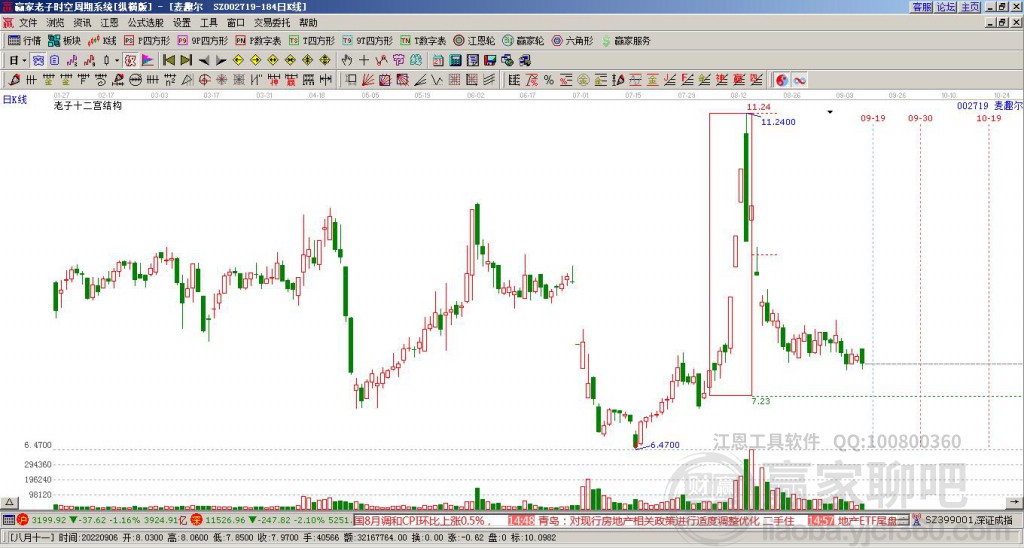Open the 设置 menu
Screen dimensions: 1024x548
pyautogui.click(x=182, y=23)
